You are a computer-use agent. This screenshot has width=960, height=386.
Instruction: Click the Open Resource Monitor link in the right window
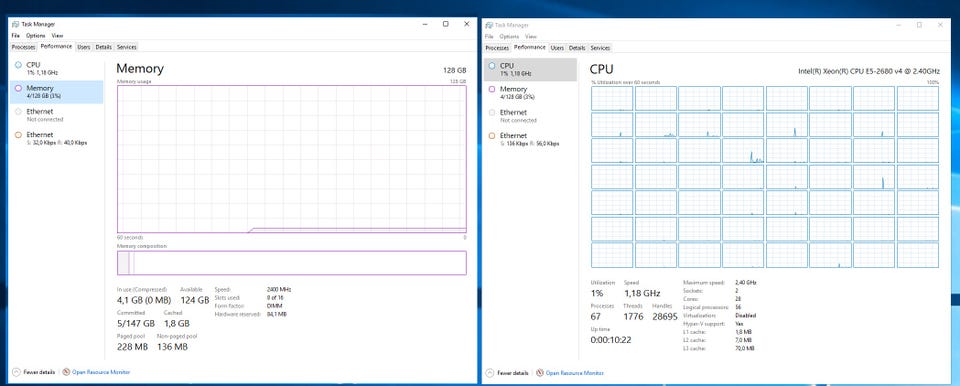[x=575, y=373]
